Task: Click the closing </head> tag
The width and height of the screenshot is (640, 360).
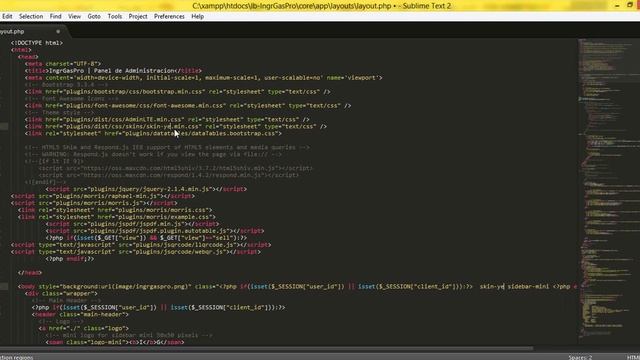Action: pos(30,272)
